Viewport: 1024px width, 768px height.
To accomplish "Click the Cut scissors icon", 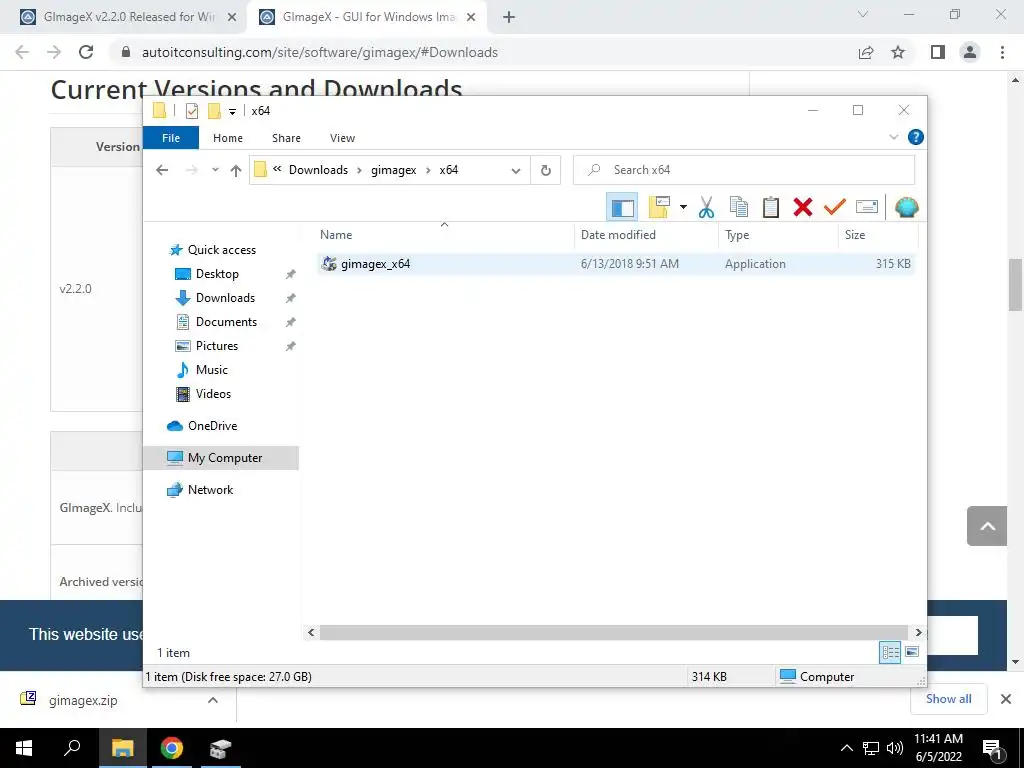I will pos(706,208).
